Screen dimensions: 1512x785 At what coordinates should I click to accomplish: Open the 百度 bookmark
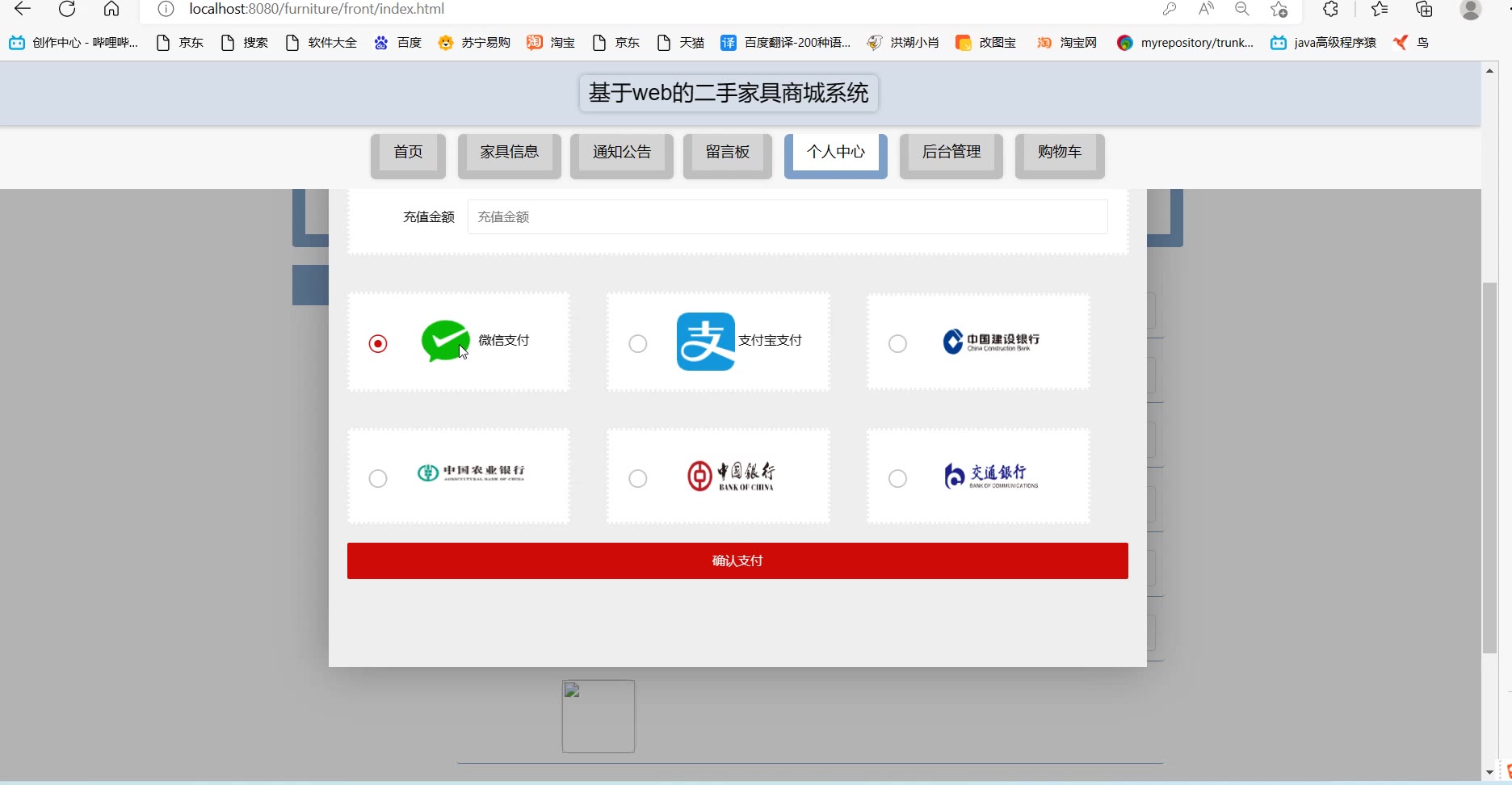pyautogui.click(x=398, y=43)
